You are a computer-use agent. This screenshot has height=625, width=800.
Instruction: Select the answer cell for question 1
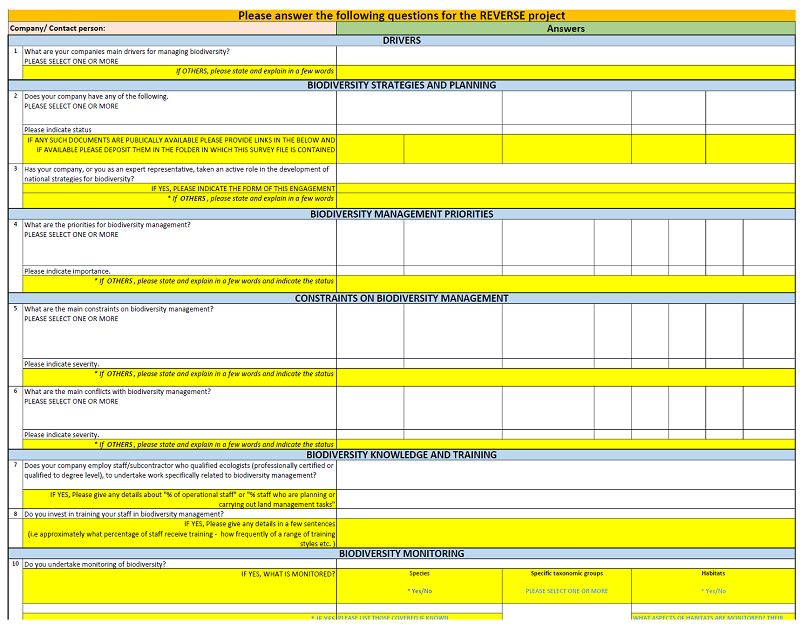point(566,56)
